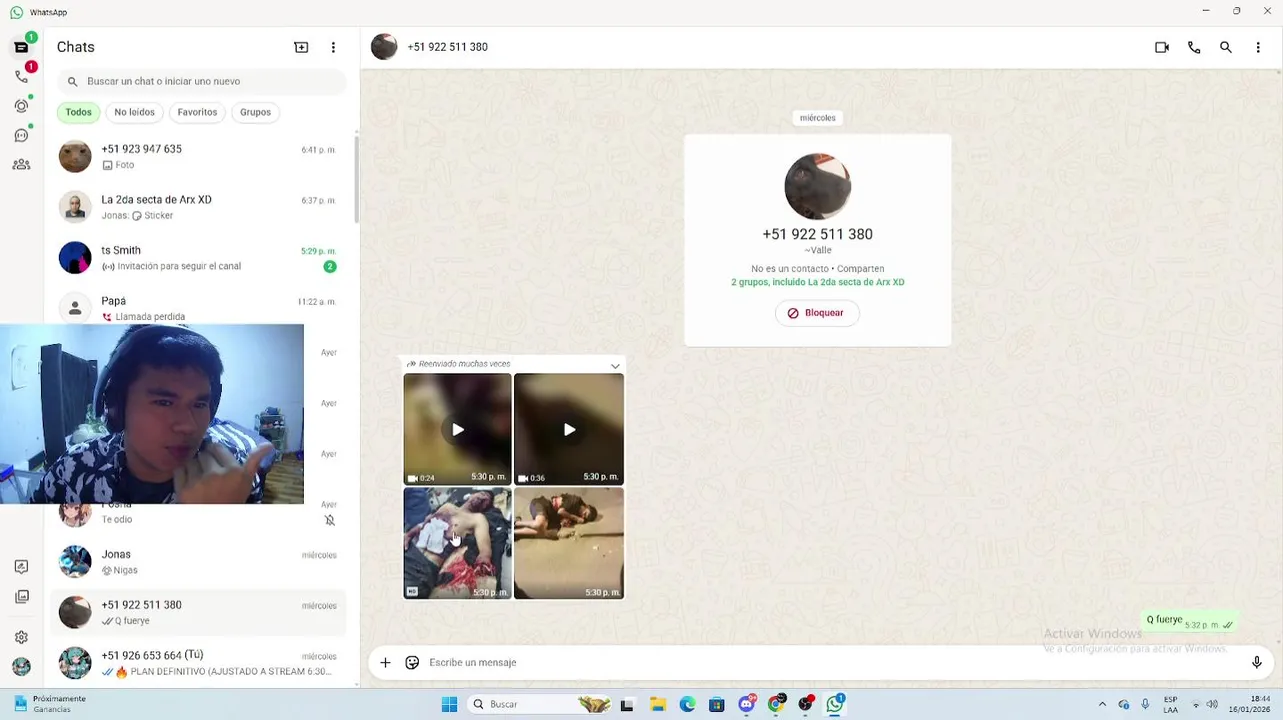Show hidden system tray icons chevron
1283x720 pixels.
[x=1102, y=704]
